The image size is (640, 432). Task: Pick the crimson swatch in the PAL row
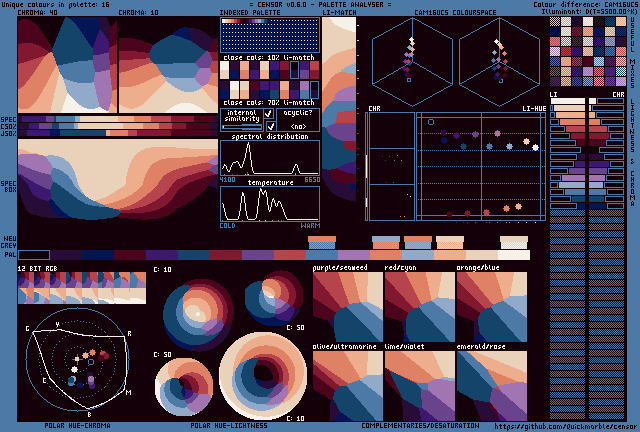226,255
